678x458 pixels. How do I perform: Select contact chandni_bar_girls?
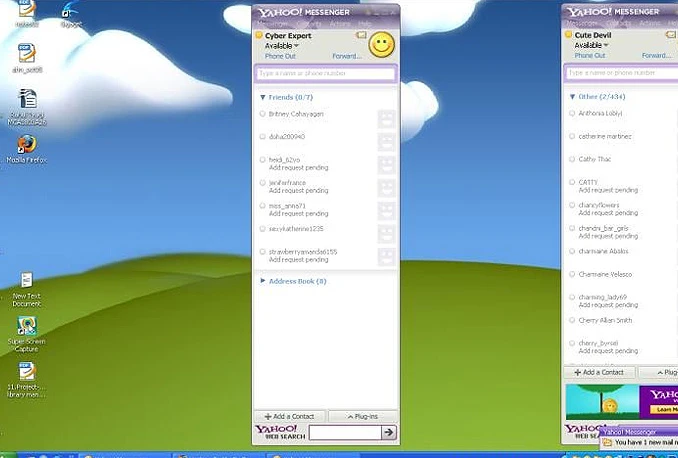tap(603, 228)
